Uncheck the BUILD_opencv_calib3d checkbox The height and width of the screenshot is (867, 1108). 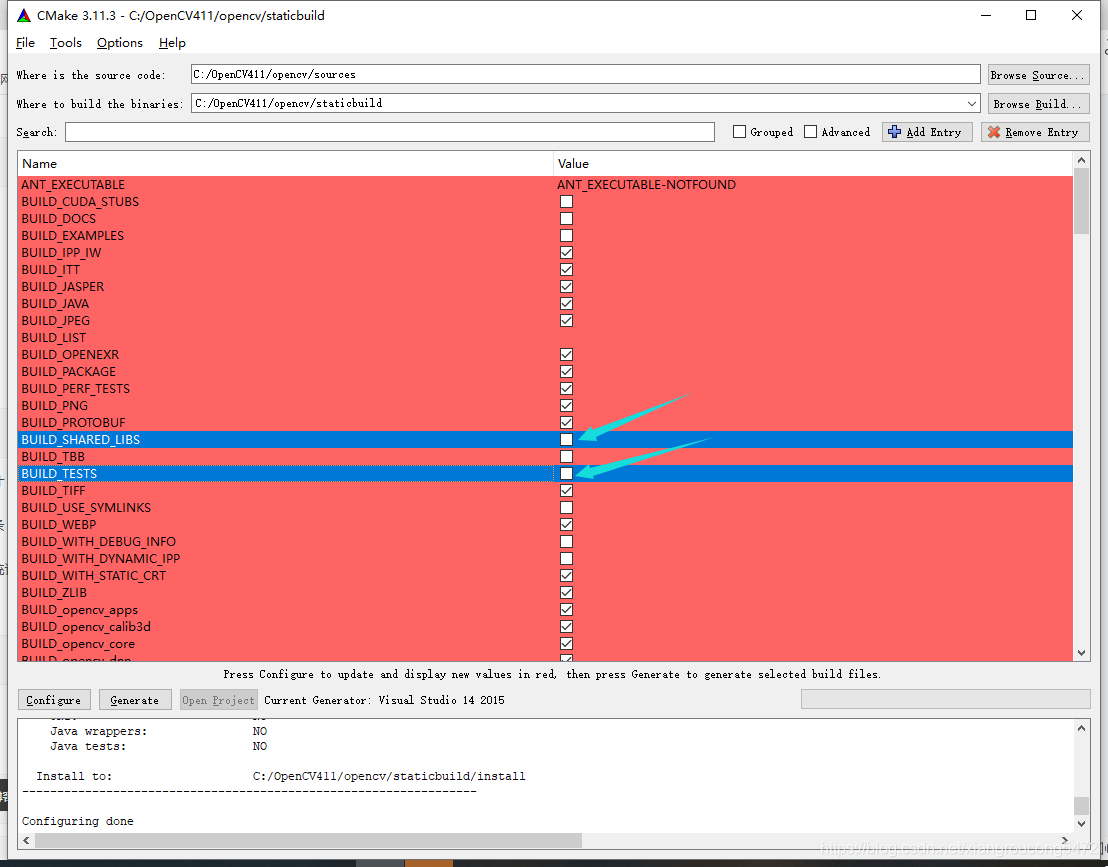566,627
